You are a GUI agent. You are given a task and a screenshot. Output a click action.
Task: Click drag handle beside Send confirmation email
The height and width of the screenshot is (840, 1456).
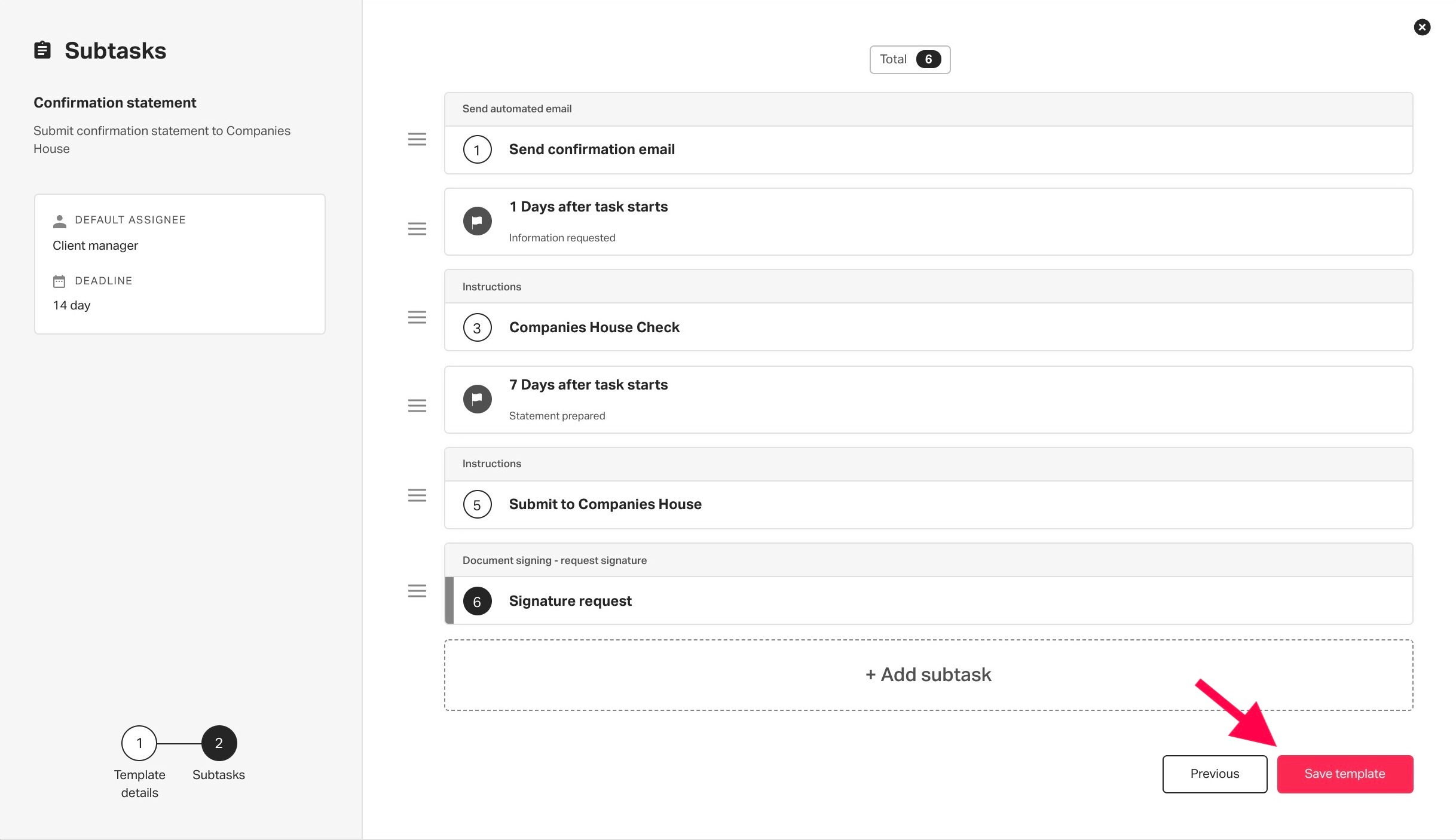click(417, 139)
